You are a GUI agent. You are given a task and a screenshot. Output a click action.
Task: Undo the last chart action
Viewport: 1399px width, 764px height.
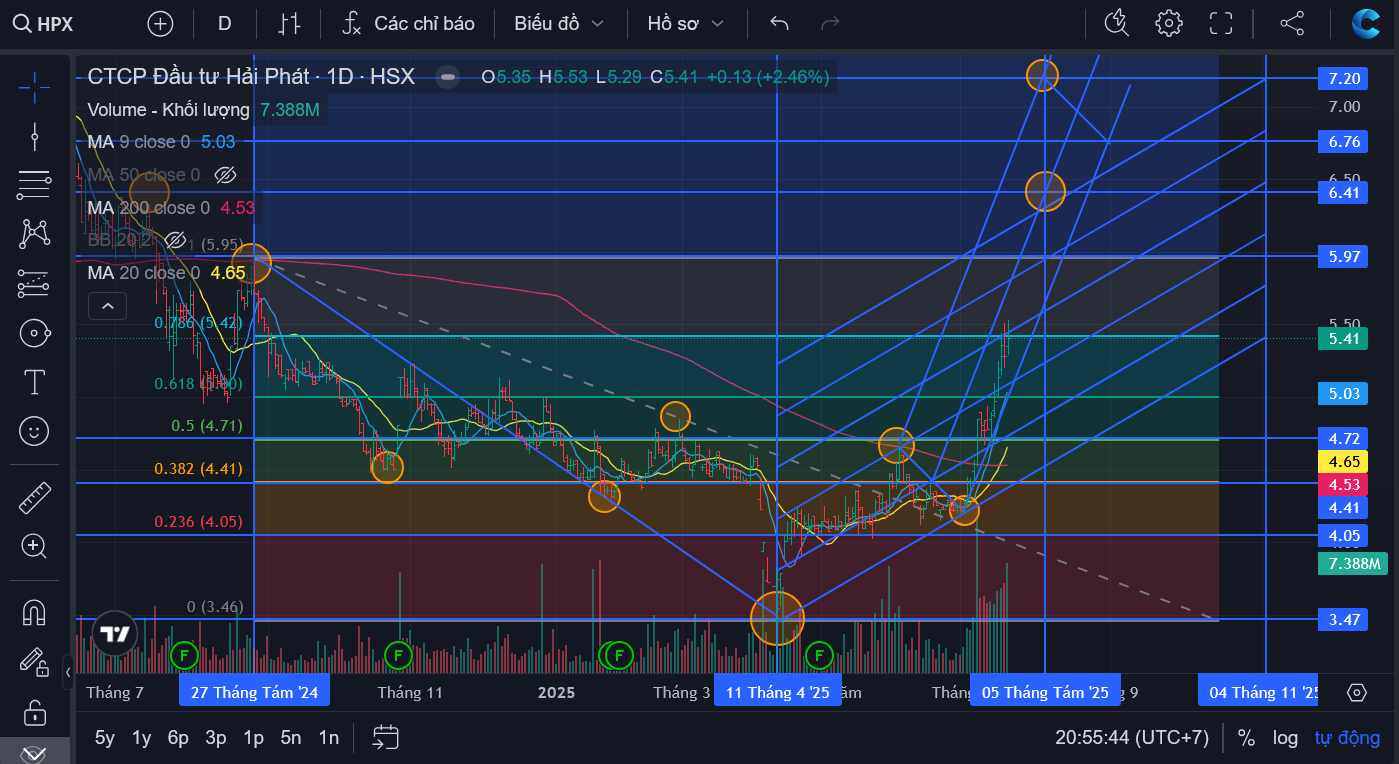780,24
